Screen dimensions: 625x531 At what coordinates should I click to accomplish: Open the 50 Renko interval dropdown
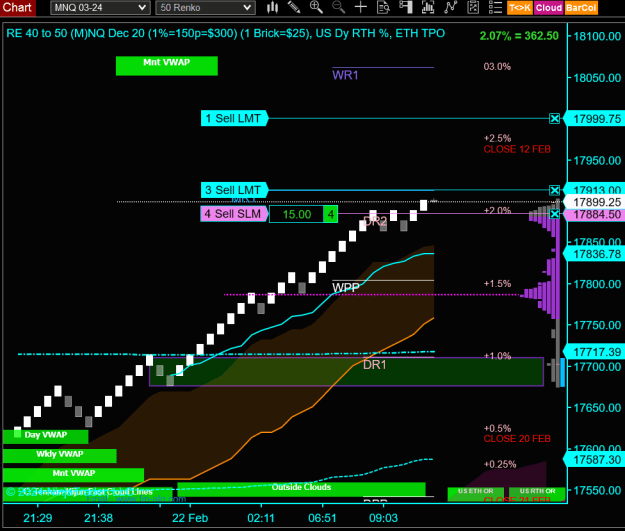click(x=205, y=8)
